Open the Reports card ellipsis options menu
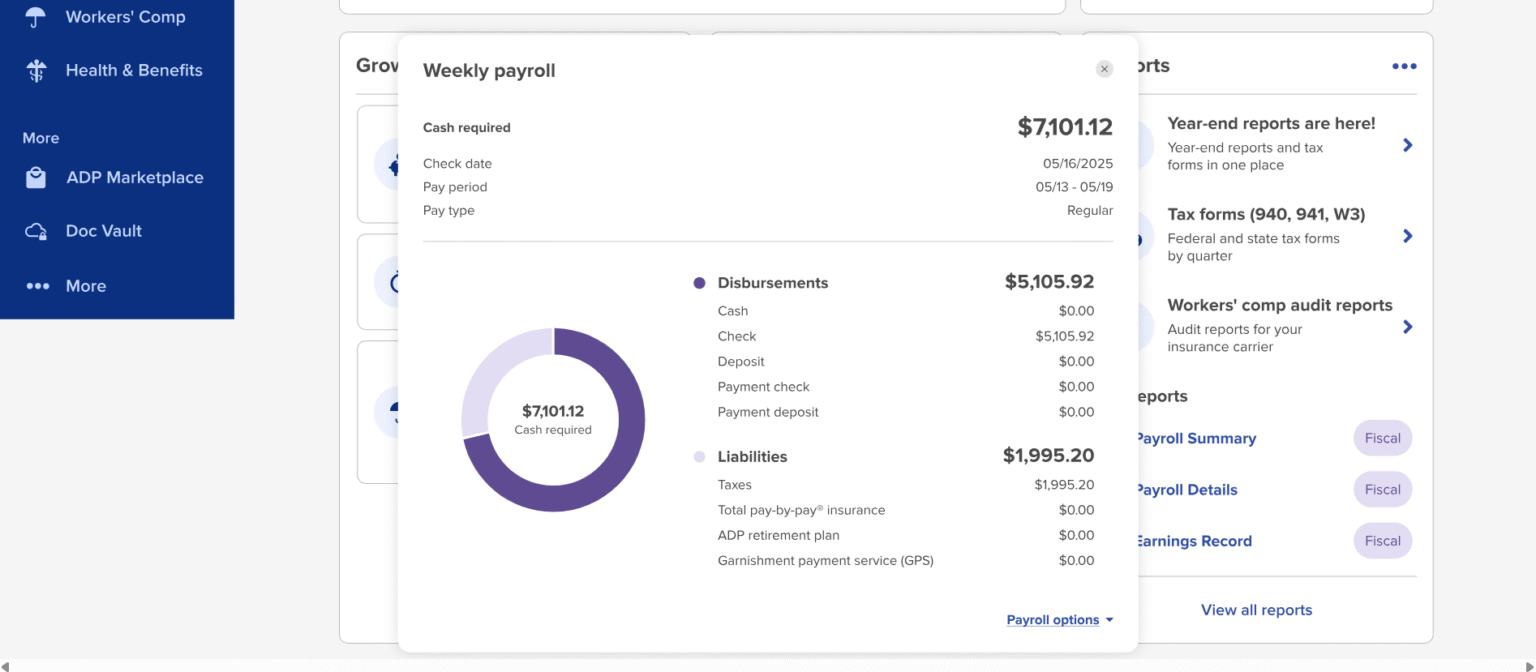Image resolution: width=1536 pixels, height=672 pixels. click(x=1404, y=66)
